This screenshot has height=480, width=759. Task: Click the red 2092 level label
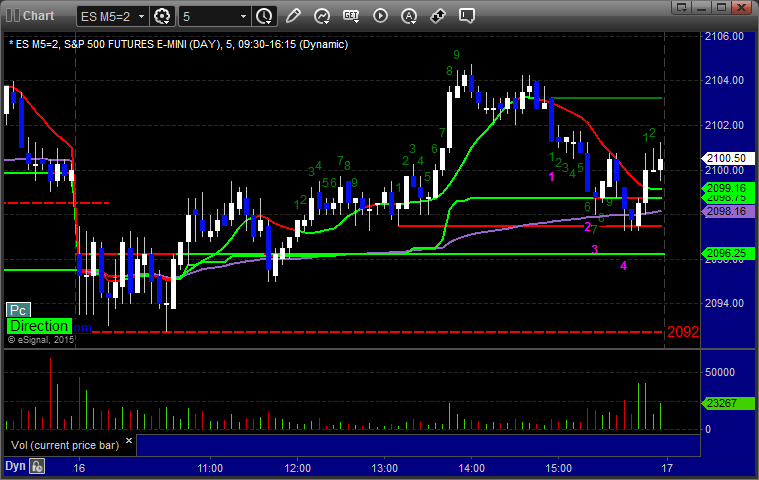[x=683, y=332]
